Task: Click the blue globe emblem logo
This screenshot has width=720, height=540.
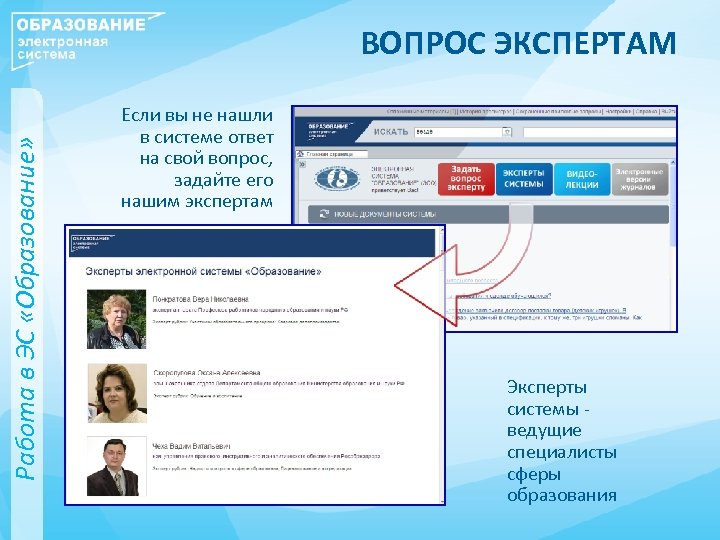Action: 337,179
